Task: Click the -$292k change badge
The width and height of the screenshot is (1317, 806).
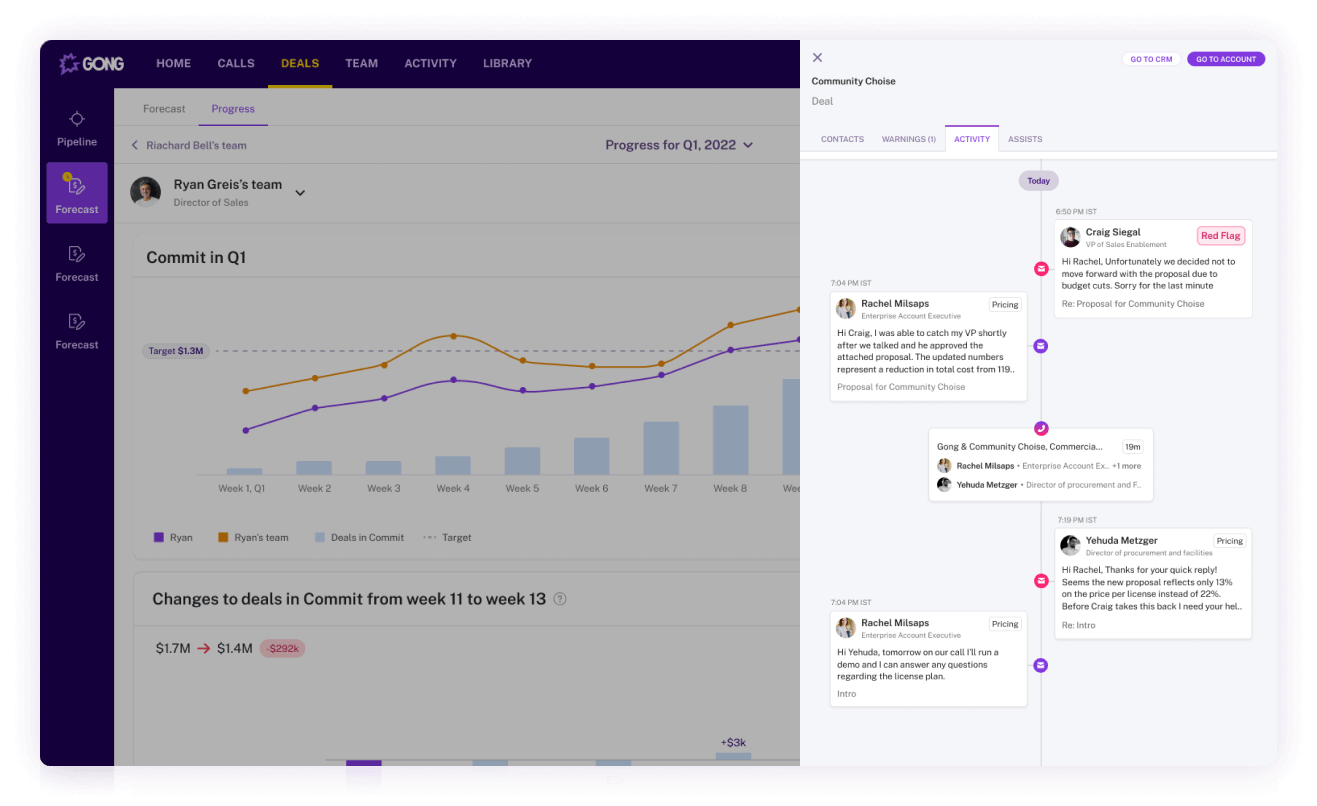Action: [x=282, y=648]
